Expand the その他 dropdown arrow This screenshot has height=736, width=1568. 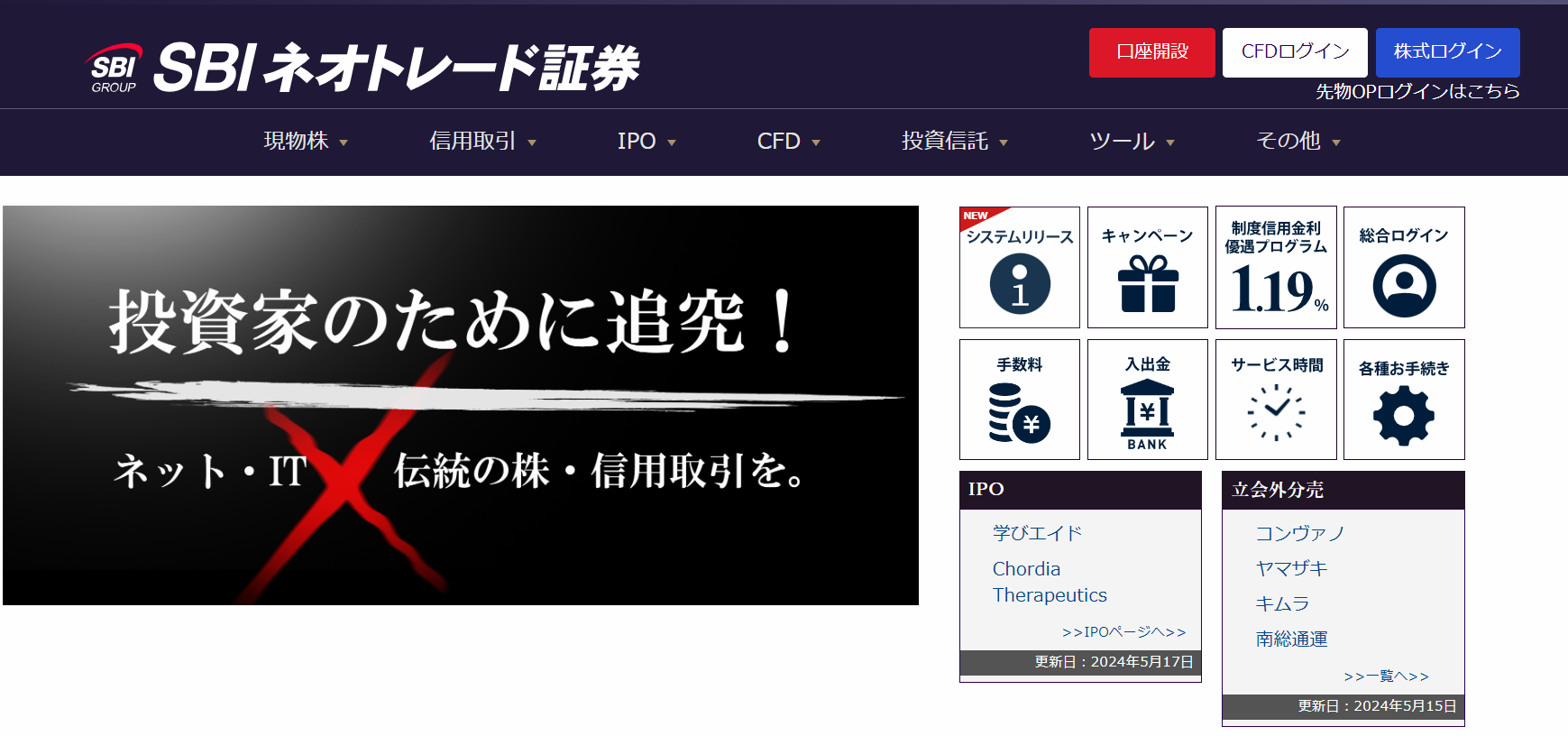(x=1336, y=143)
